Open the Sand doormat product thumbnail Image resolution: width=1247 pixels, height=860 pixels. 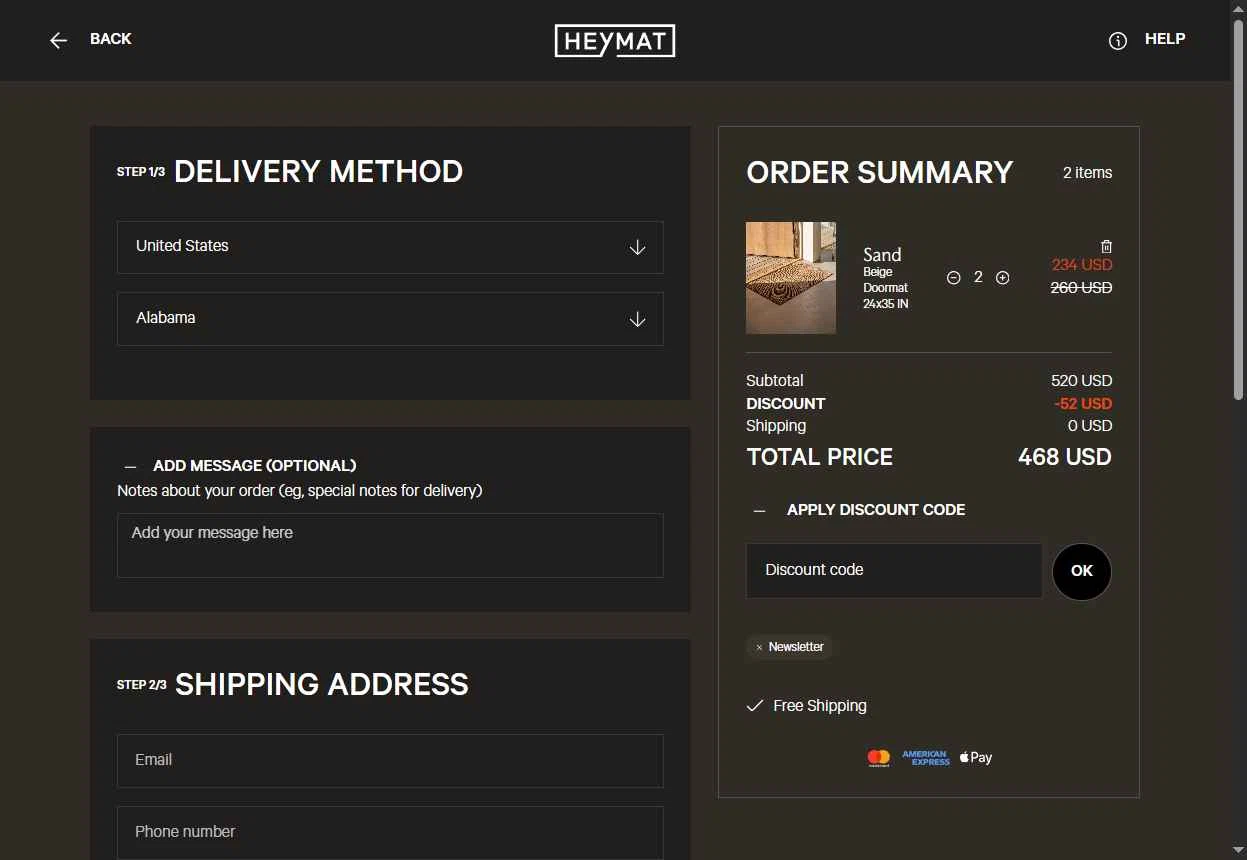coord(791,278)
